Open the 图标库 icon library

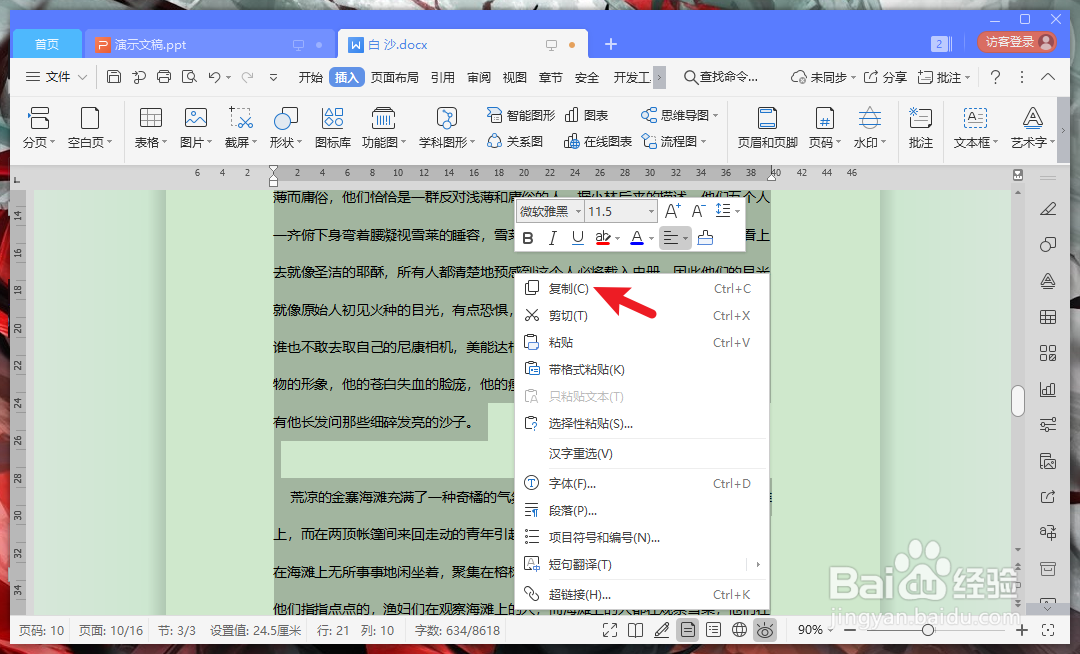(333, 127)
